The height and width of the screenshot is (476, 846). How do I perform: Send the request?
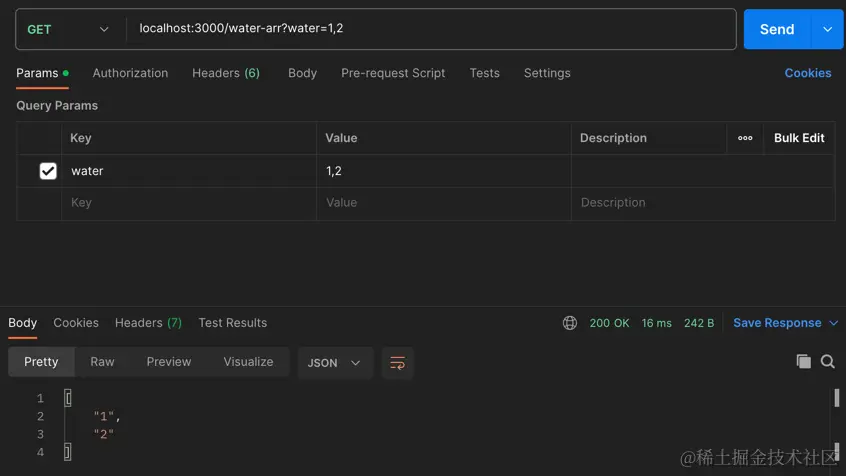point(777,29)
